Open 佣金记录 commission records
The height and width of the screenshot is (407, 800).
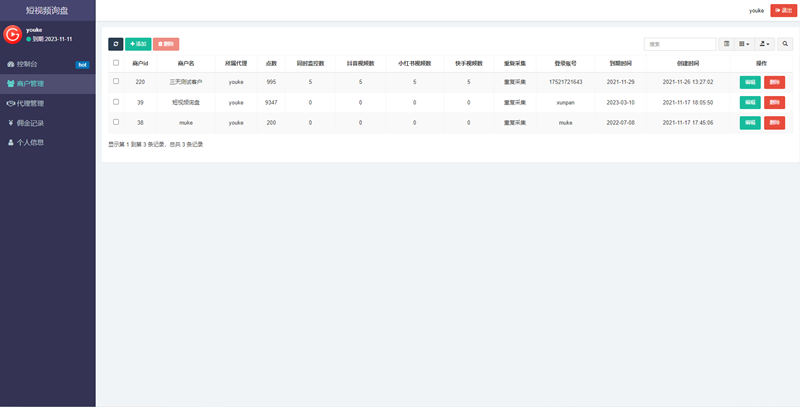click(30, 123)
